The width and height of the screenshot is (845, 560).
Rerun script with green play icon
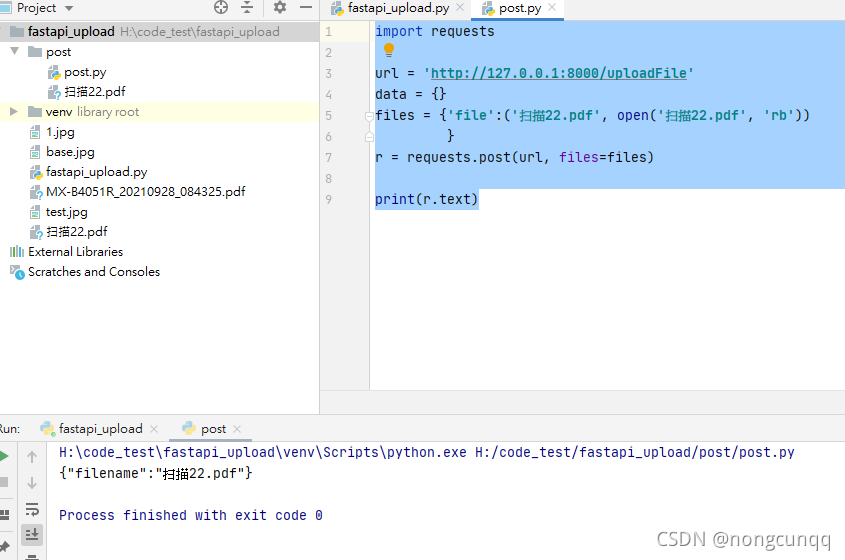(x=4, y=456)
